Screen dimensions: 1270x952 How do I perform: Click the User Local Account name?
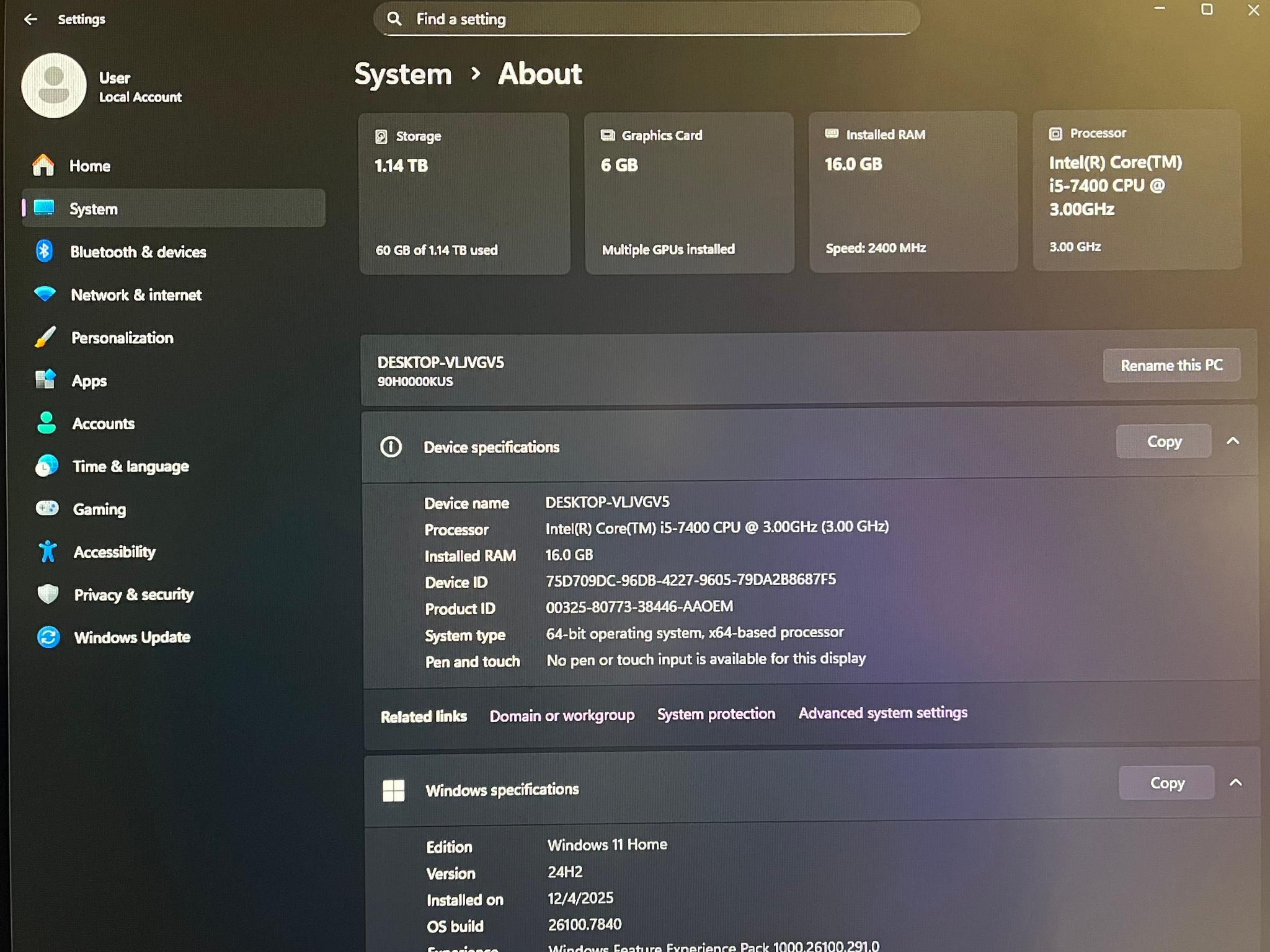(x=140, y=87)
